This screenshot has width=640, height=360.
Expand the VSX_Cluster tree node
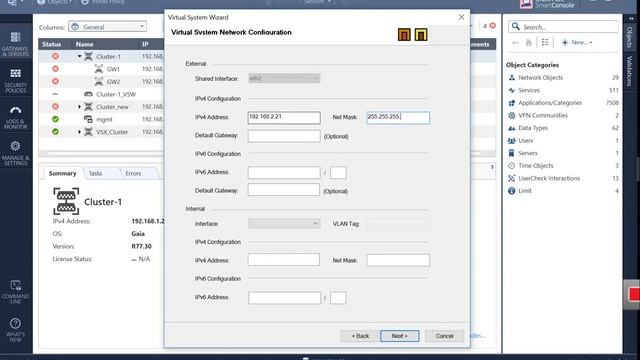80,132
